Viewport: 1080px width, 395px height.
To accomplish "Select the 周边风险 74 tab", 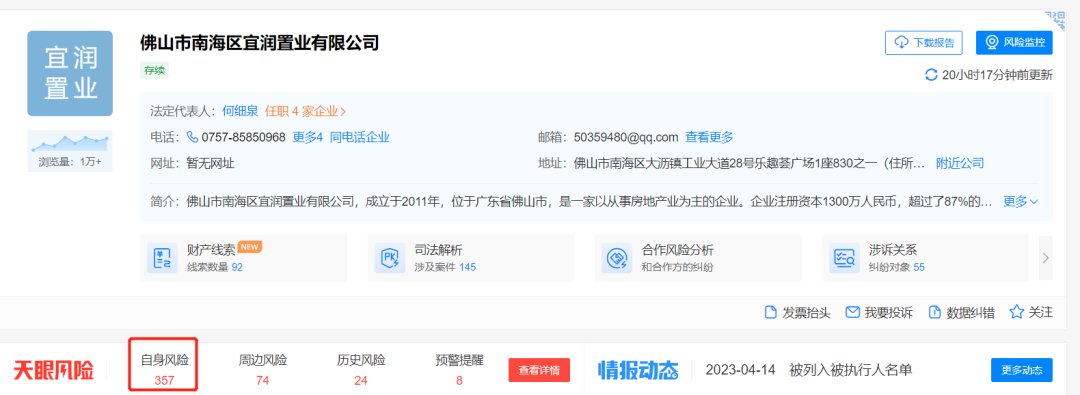I will [262, 369].
